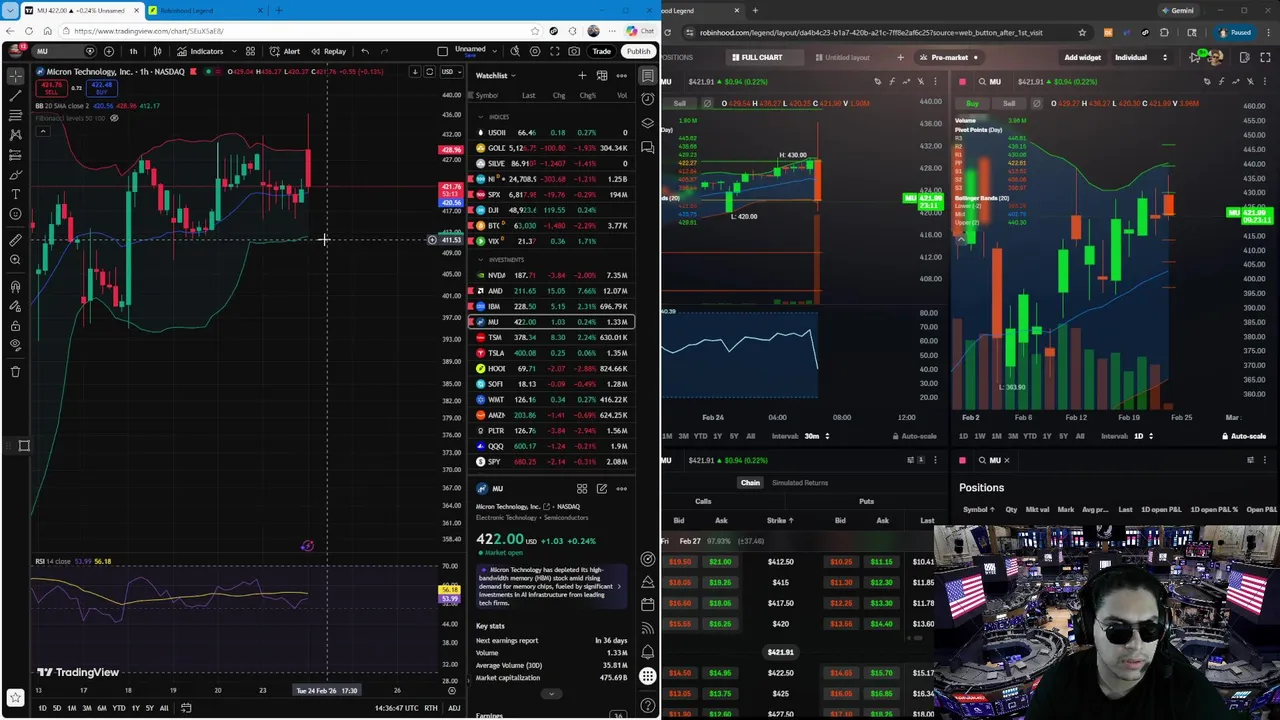Open TradingView chart settings gear
The image size is (1280, 720).
click(535, 51)
